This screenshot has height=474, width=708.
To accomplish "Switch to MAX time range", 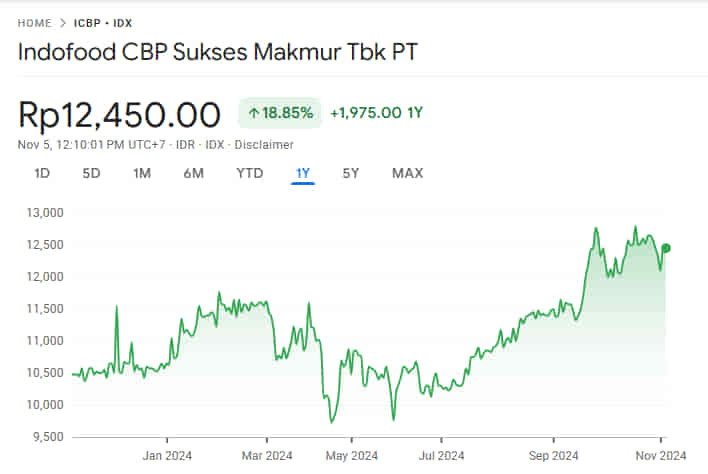I will click(407, 173).
